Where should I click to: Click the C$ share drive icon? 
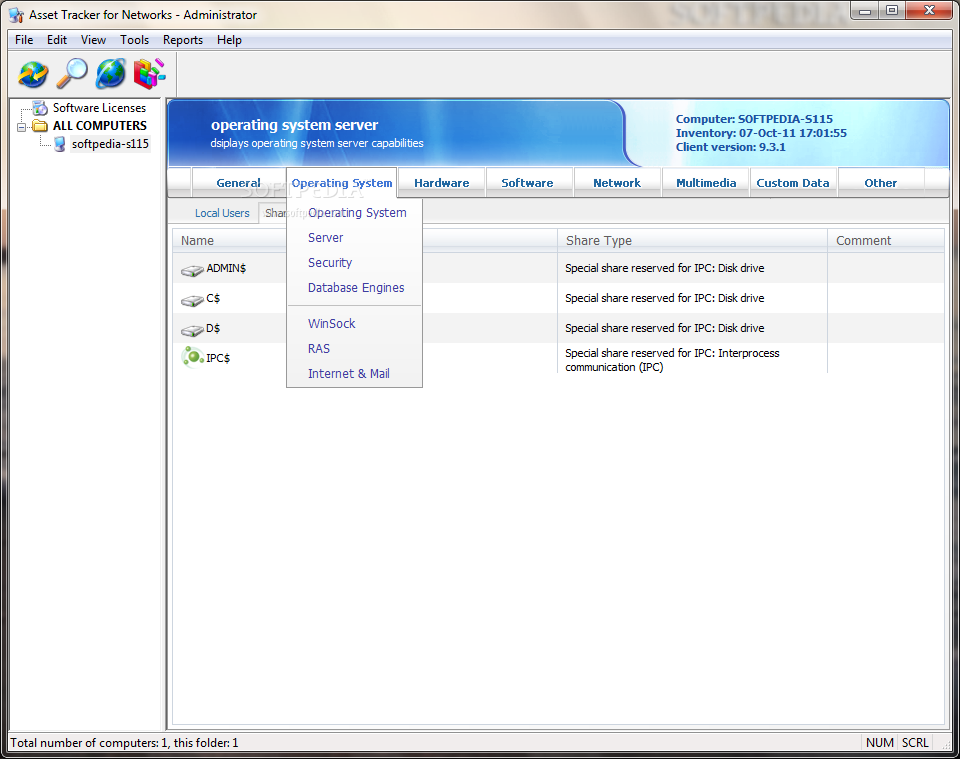point(192,300)
